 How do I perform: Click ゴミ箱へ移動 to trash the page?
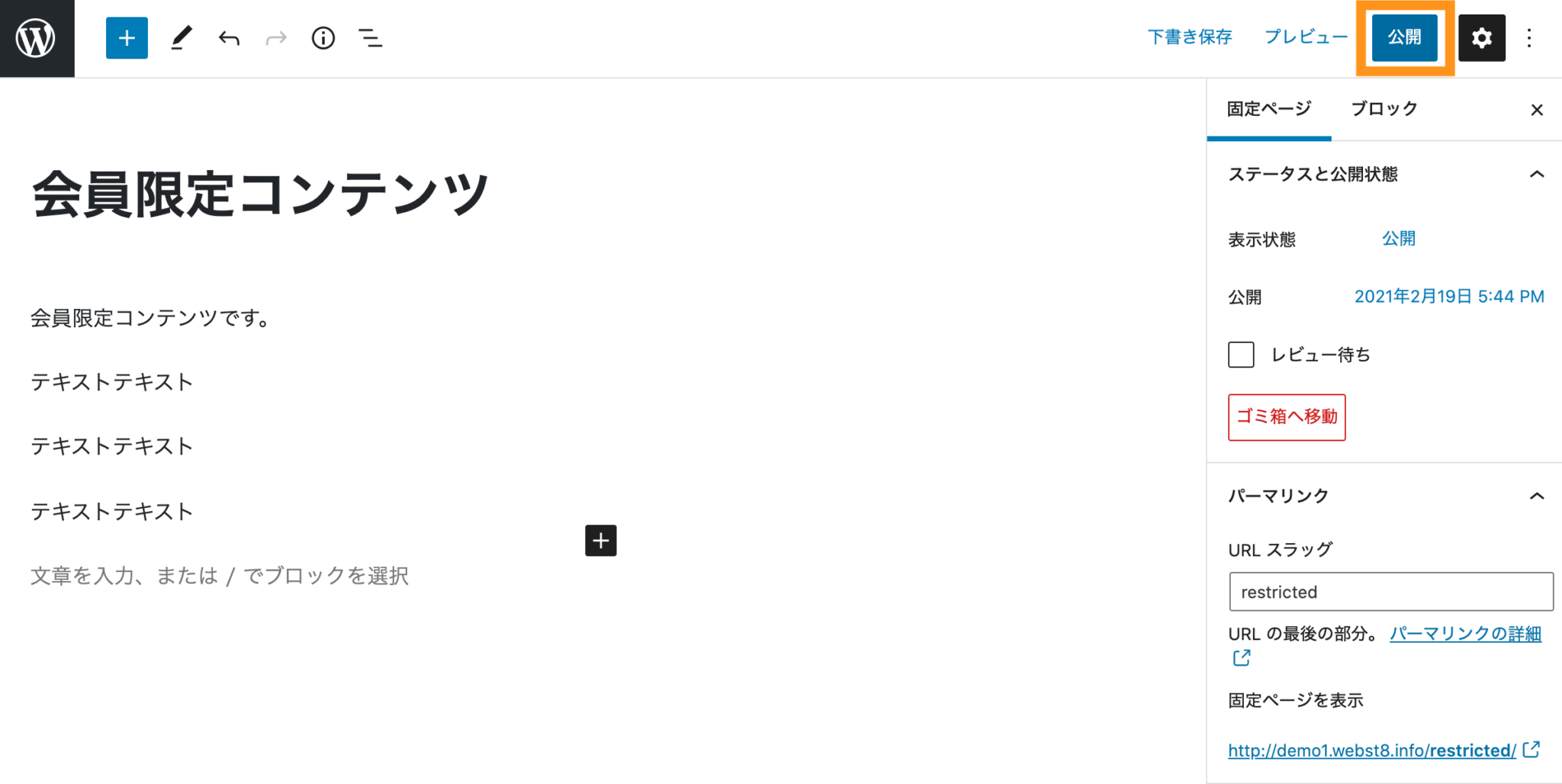pos(1286,417)
